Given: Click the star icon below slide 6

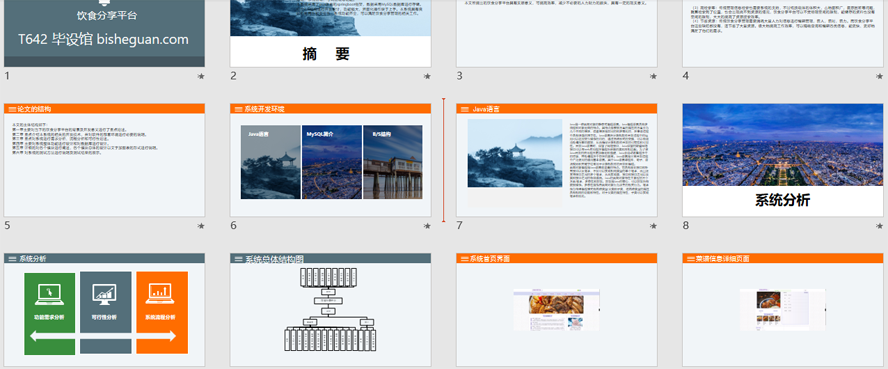Looking at the screenshot, I should tap(427, 226).
